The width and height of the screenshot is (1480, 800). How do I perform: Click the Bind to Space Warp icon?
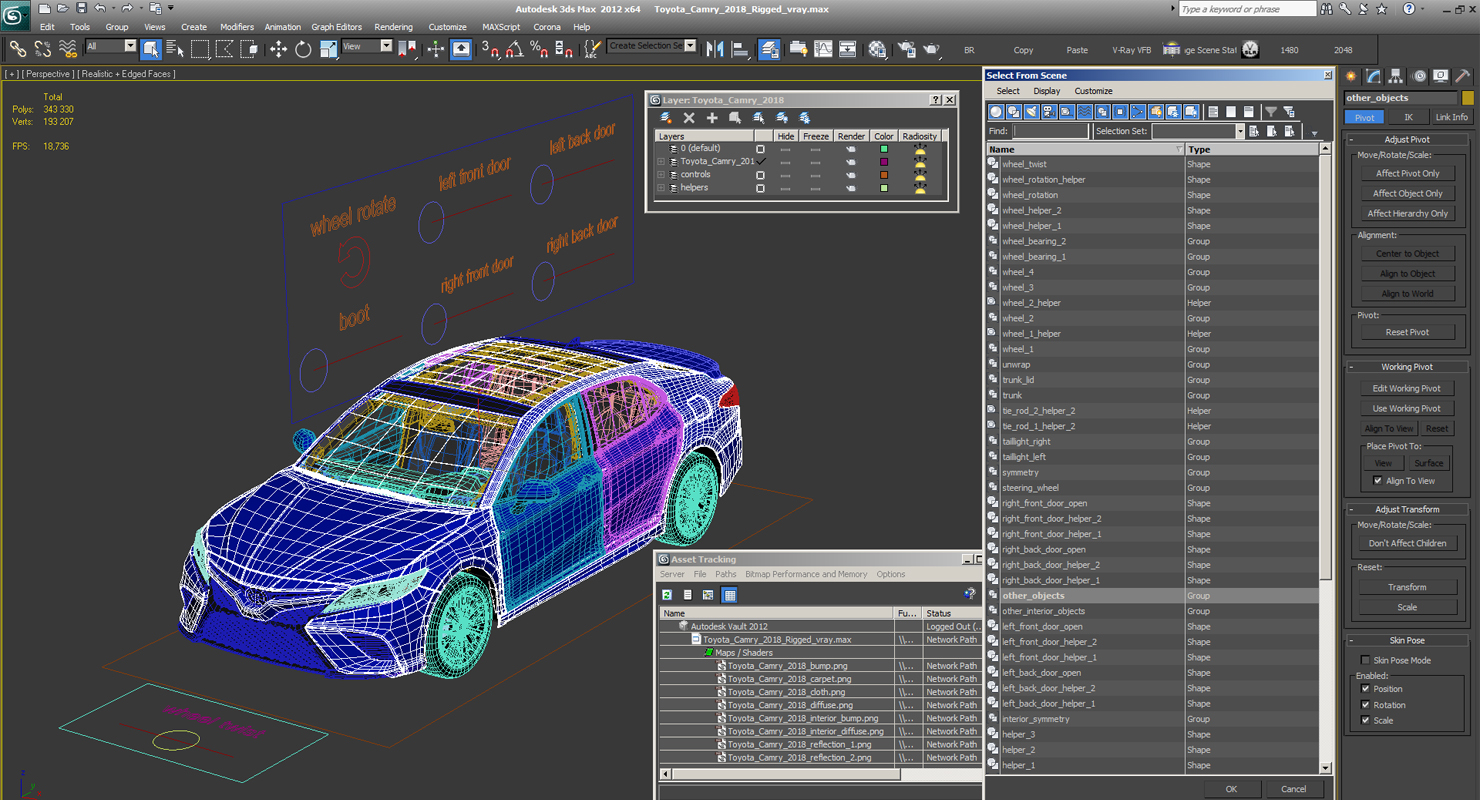(x=68, y=49)
